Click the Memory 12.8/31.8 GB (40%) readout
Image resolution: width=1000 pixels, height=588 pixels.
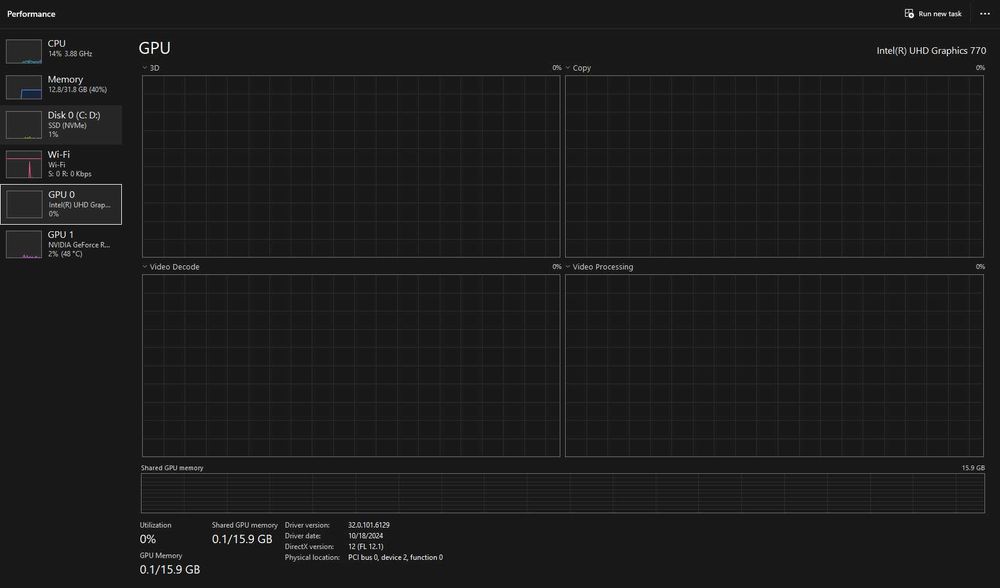(x=78, y=89)
